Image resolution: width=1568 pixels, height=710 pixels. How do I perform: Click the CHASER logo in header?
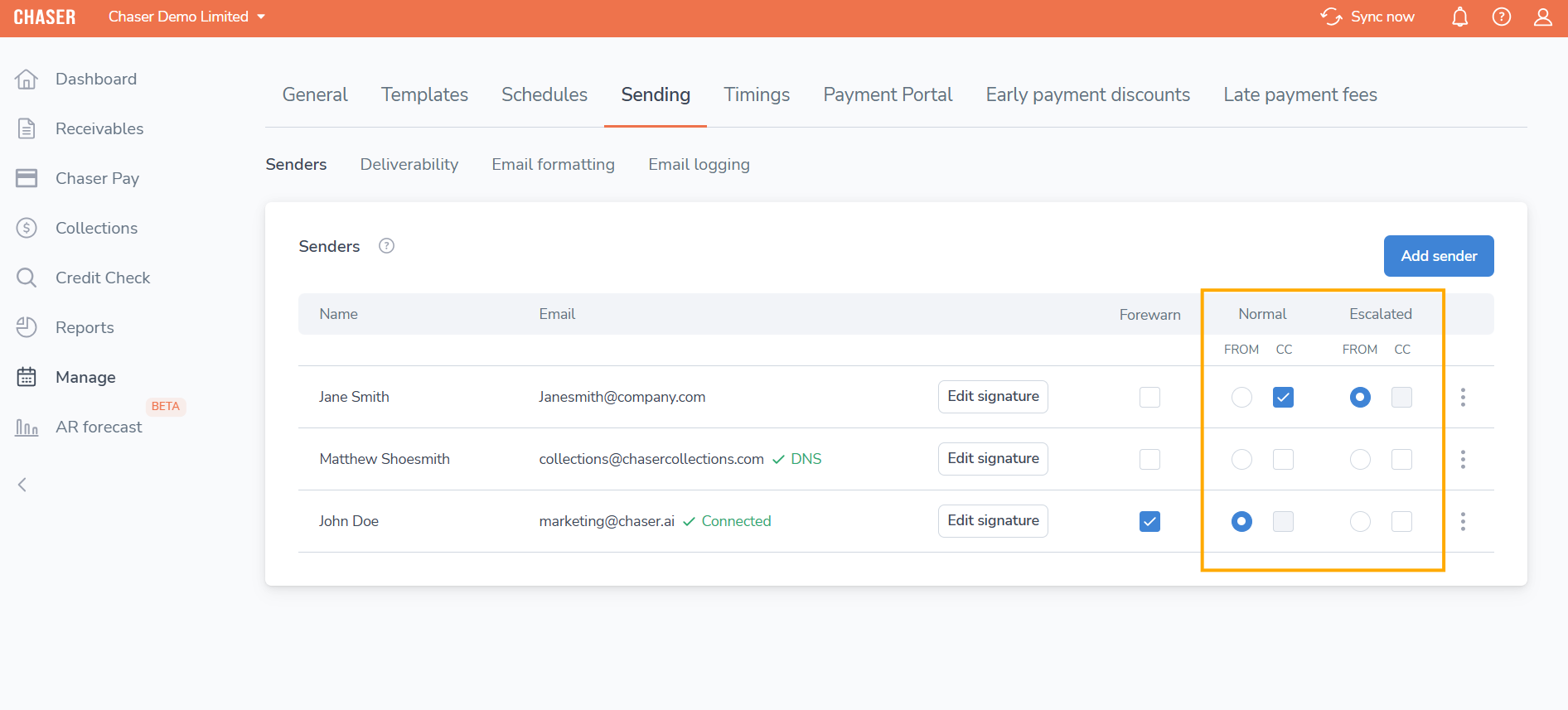click(x=45, y=17)
